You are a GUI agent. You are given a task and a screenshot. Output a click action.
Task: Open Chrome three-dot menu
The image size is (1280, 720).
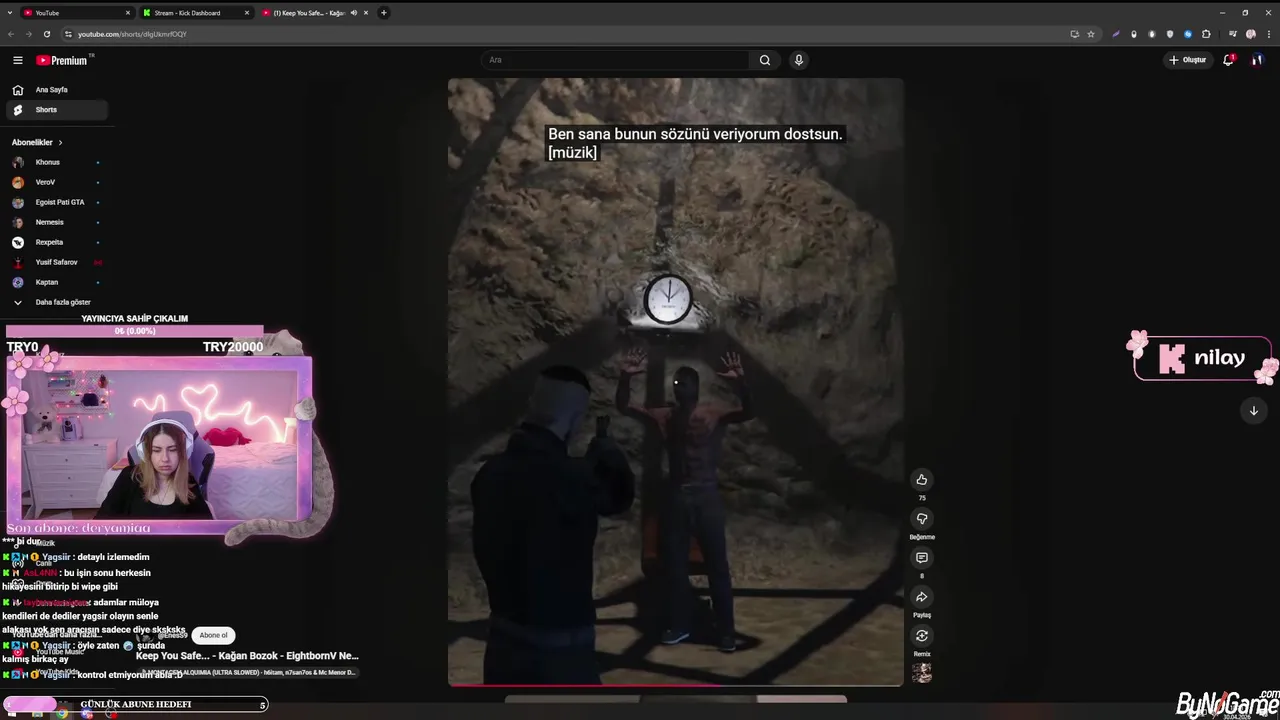pyautogui.click(x=1268, y=34)
